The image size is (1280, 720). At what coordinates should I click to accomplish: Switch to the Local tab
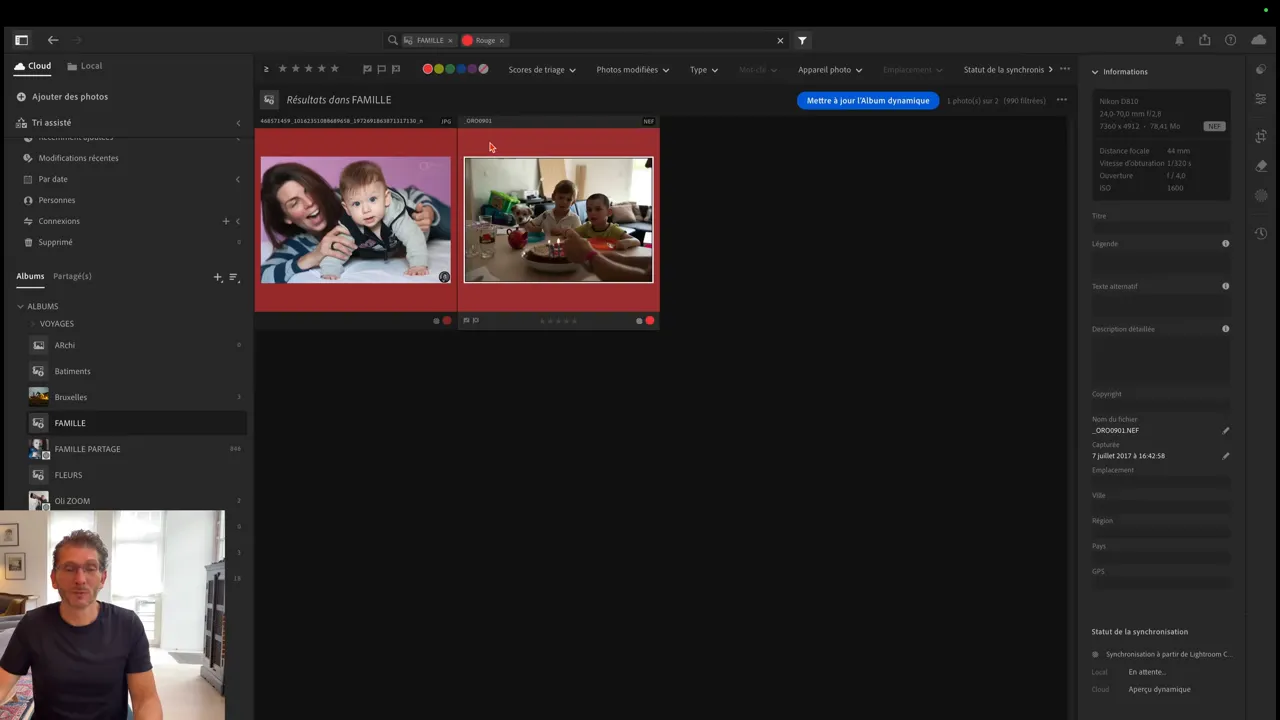tap(85, 66)
